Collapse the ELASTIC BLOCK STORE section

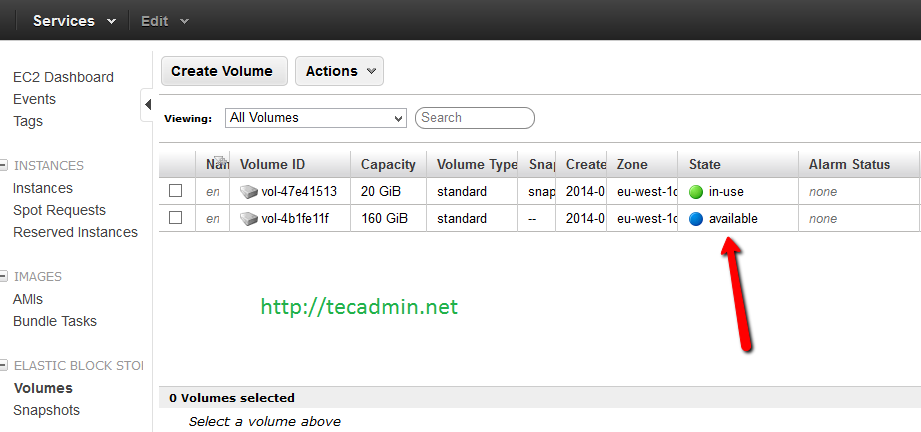click(4, 366)
